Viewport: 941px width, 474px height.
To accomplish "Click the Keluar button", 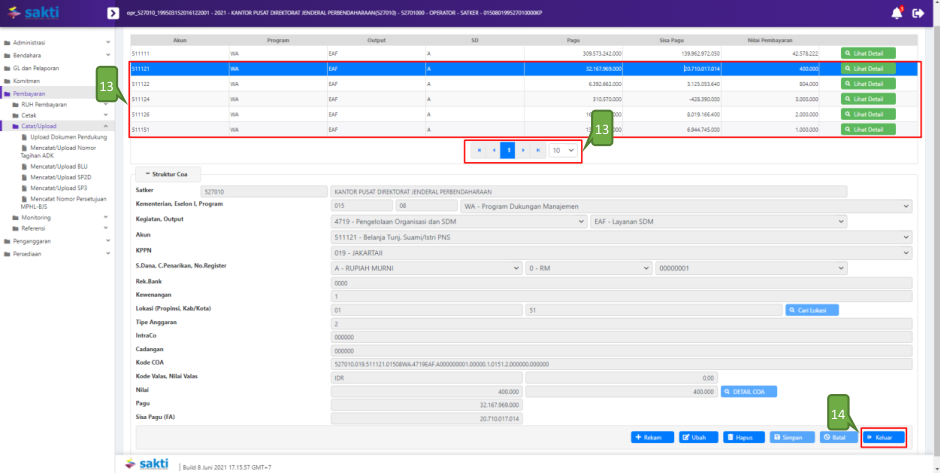I will 884,437.
